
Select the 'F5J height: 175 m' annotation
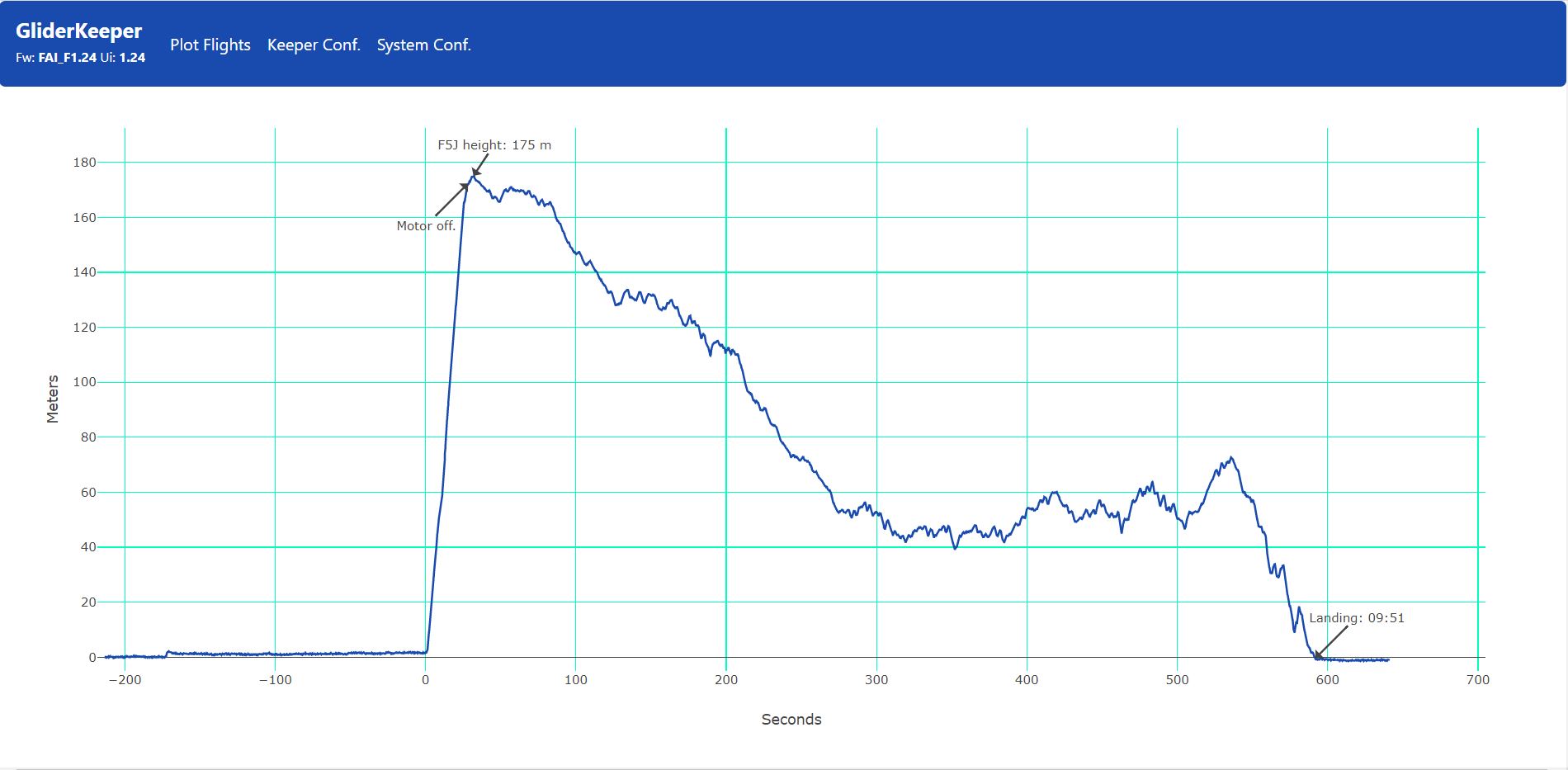[494, 145]
